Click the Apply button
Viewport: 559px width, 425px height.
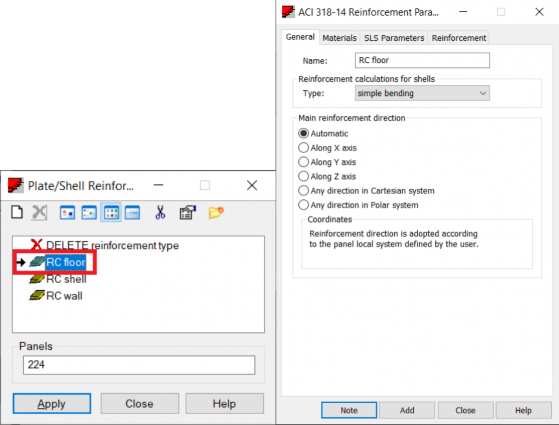[x=52, y=404]
